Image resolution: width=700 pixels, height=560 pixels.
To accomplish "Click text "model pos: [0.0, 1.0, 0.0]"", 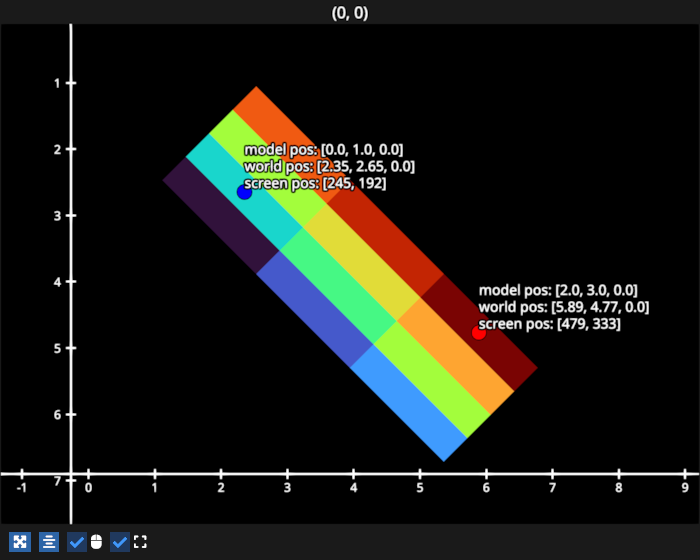I will (324, 150).
